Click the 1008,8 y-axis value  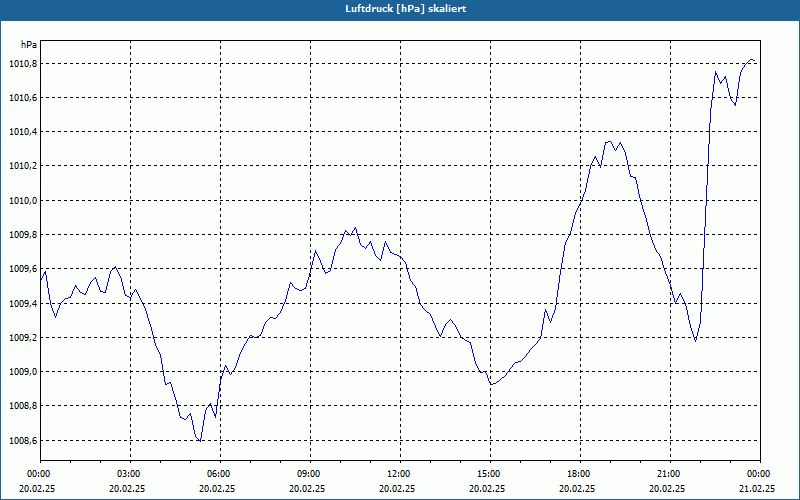(x=23, y=406)
